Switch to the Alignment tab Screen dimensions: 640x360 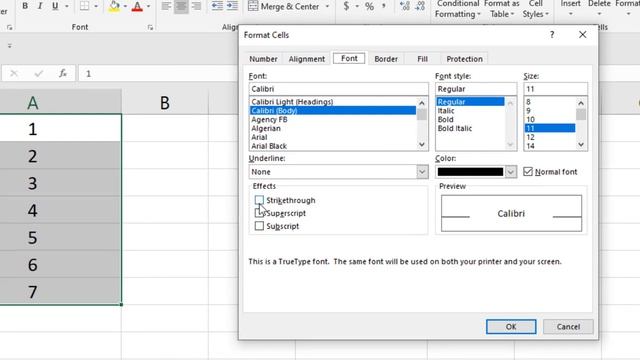point(307,59)
